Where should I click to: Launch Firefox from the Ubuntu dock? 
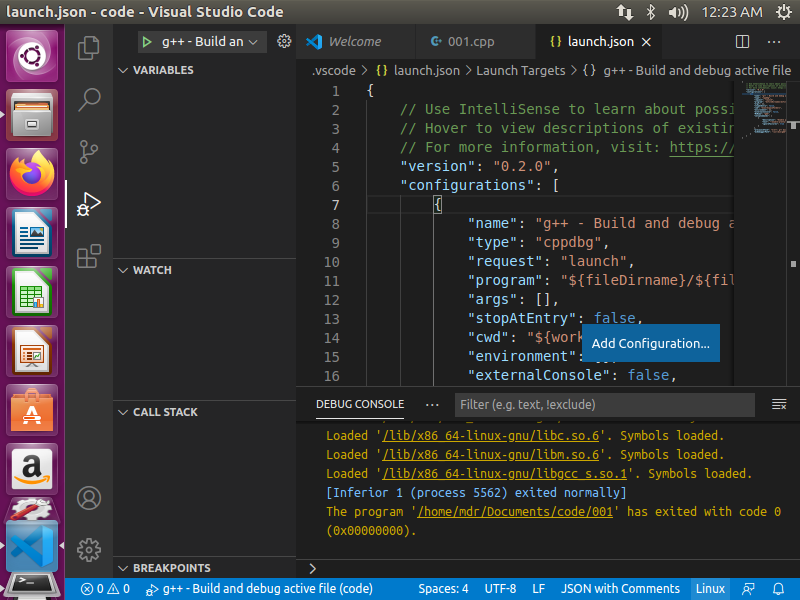[32, 174]
